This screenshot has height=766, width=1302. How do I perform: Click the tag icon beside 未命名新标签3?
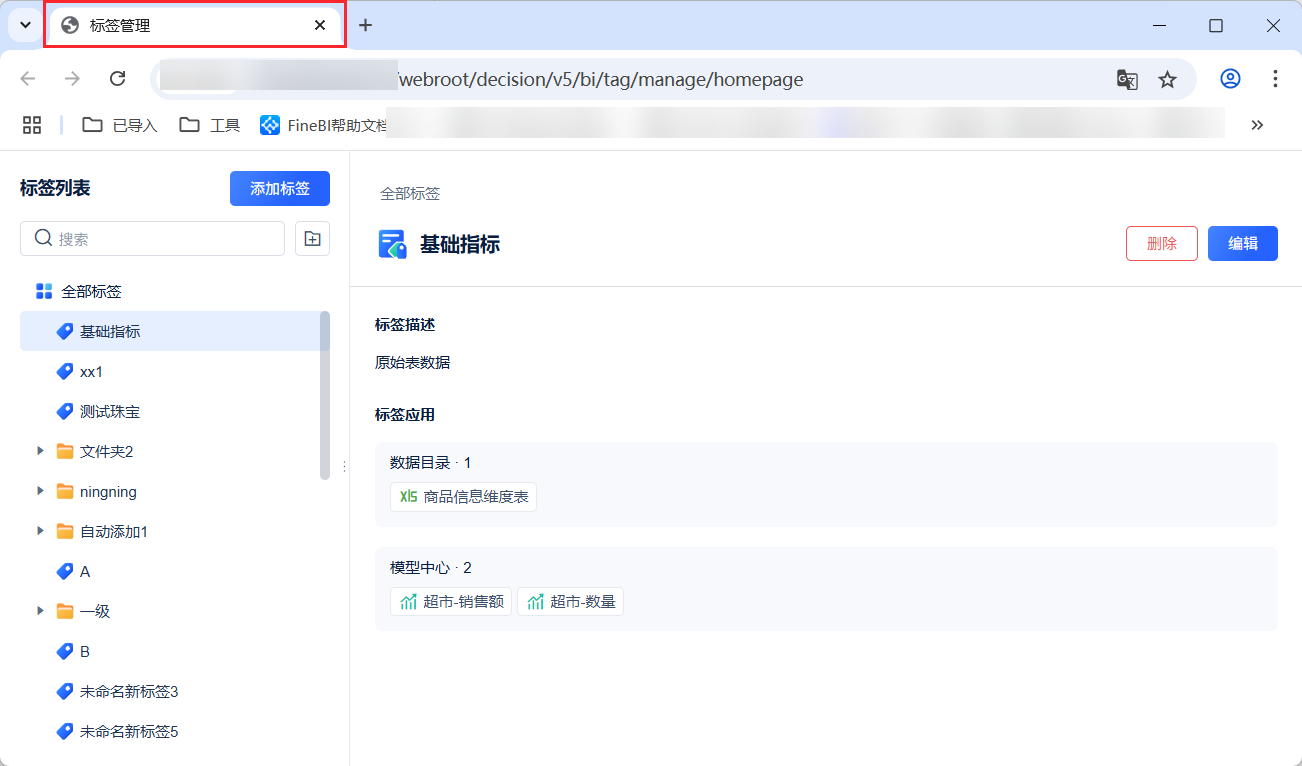point(65,691)
